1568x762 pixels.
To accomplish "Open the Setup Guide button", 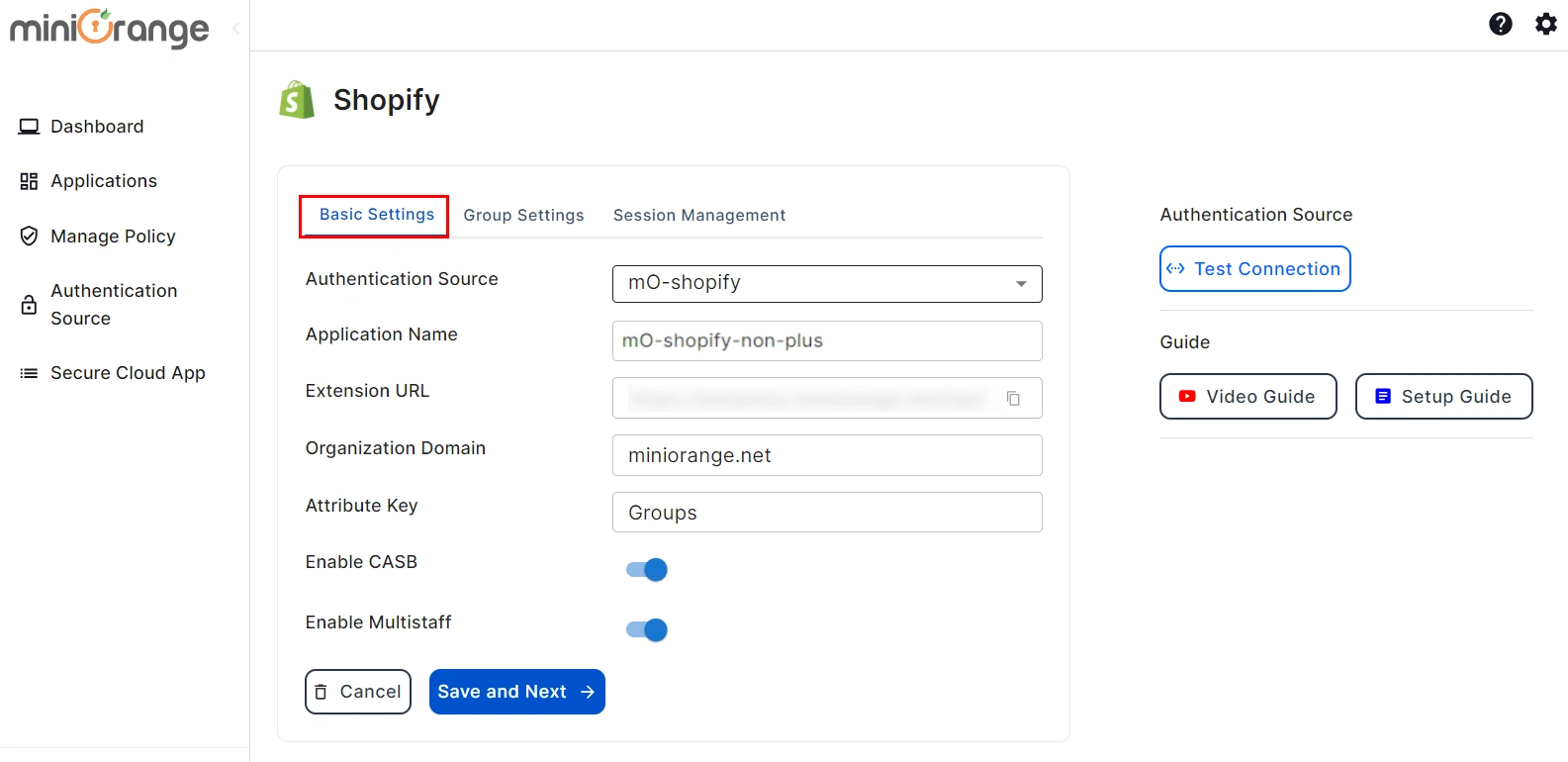I will pyautogui.click(x=1444, y=397).
